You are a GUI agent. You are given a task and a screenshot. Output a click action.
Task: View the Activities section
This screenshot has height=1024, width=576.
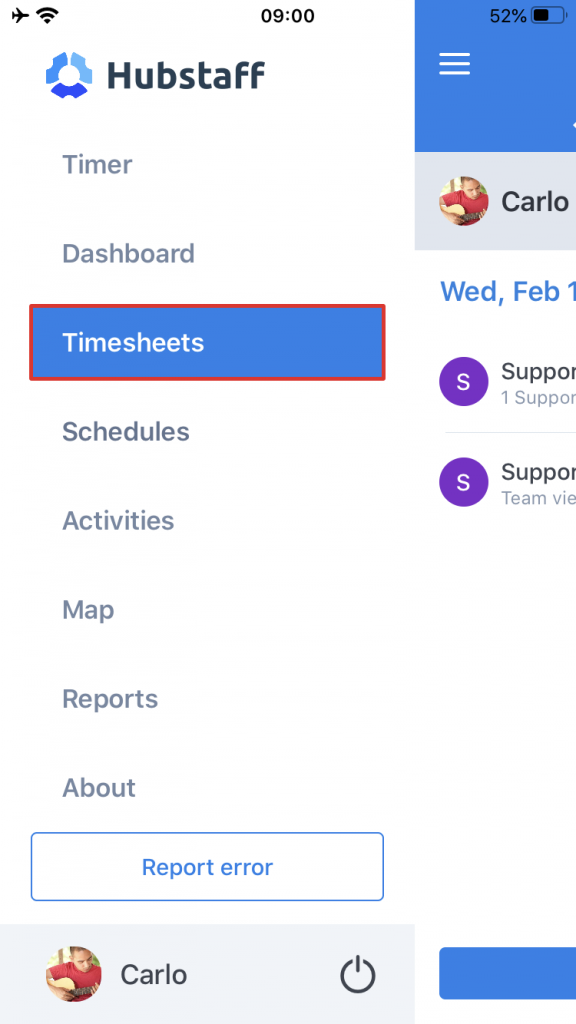[x=118, y=521]
